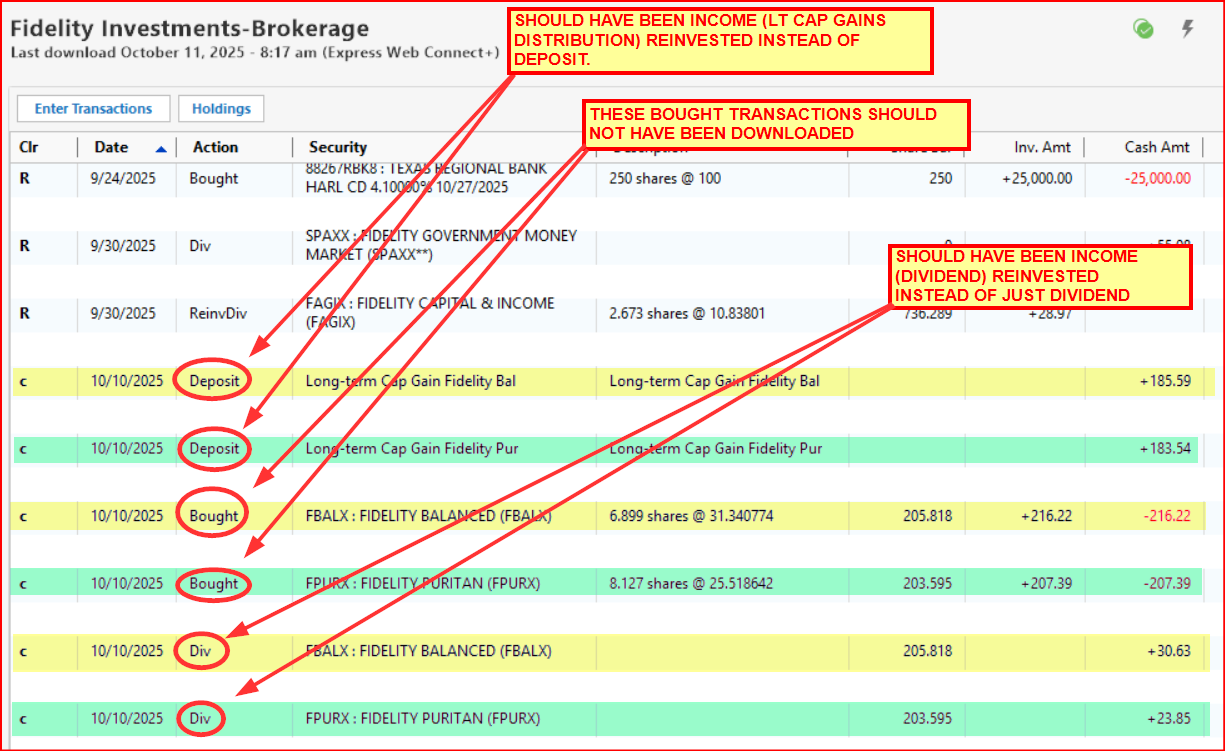Click the Action column header

(215, 147)
